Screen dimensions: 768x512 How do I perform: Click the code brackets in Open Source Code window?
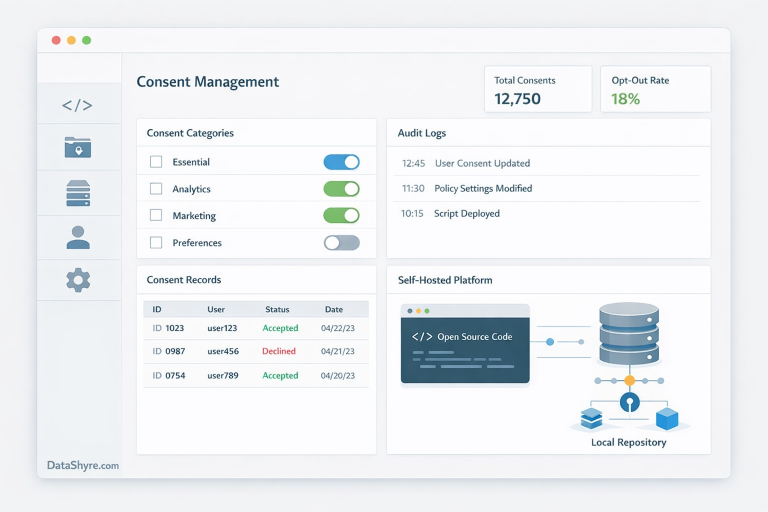point(422,337)
